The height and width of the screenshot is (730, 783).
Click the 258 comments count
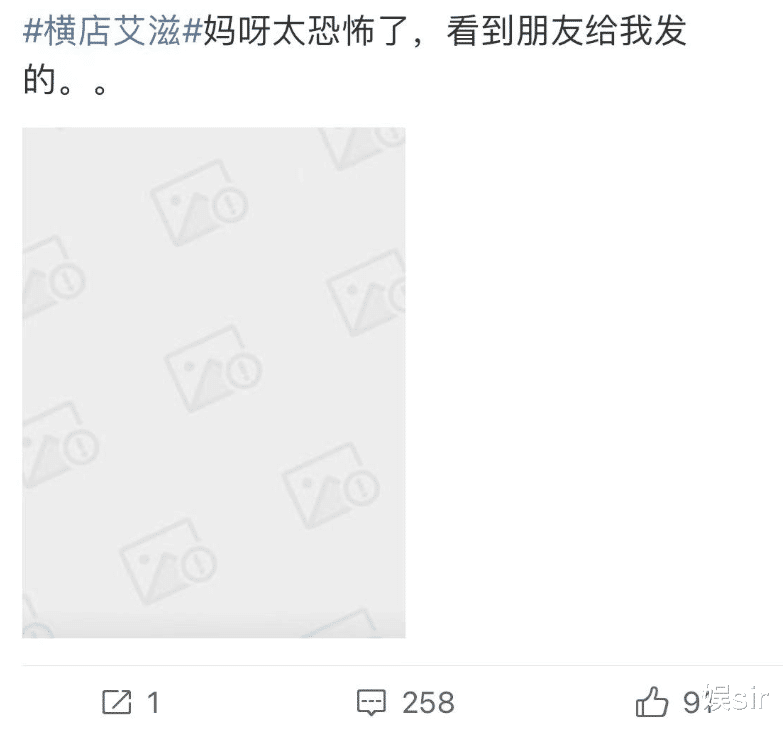click(x=428, y=703)
